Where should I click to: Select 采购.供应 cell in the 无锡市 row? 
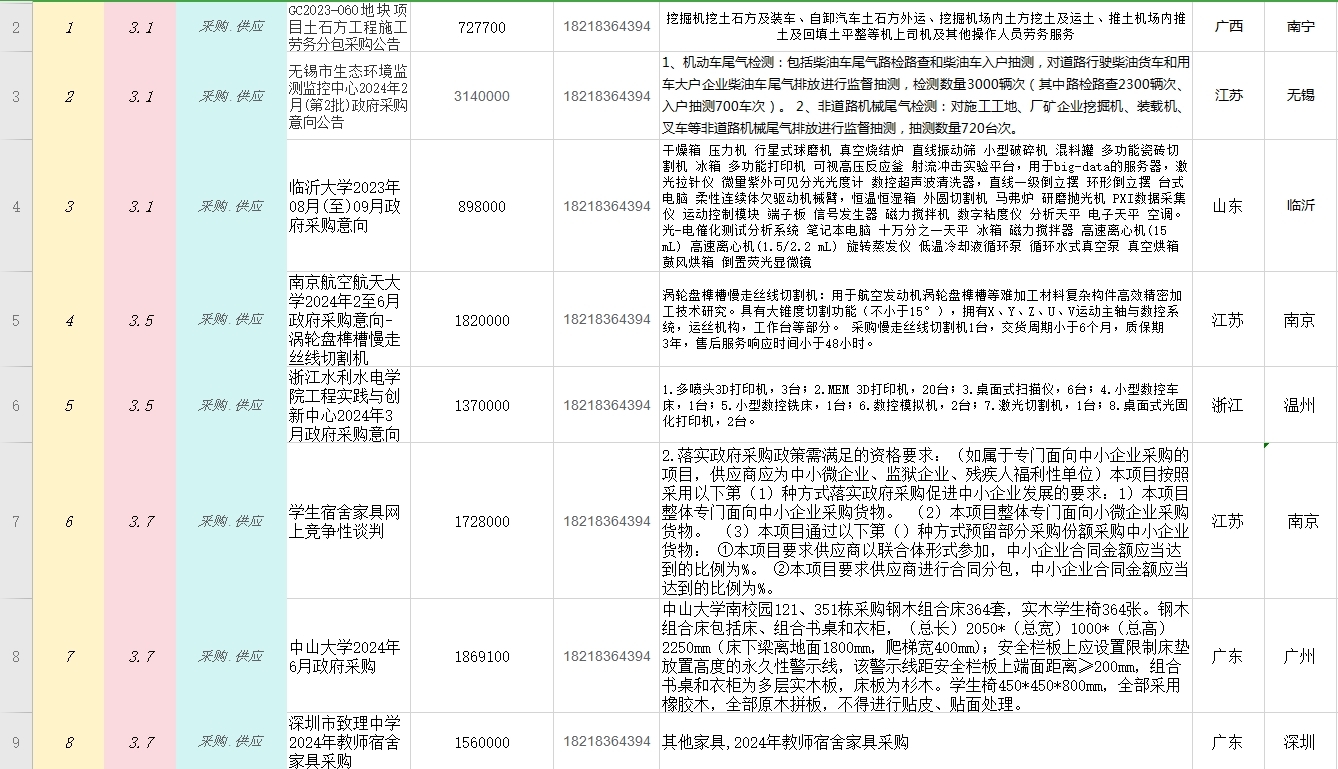click(x=231, y=97)
